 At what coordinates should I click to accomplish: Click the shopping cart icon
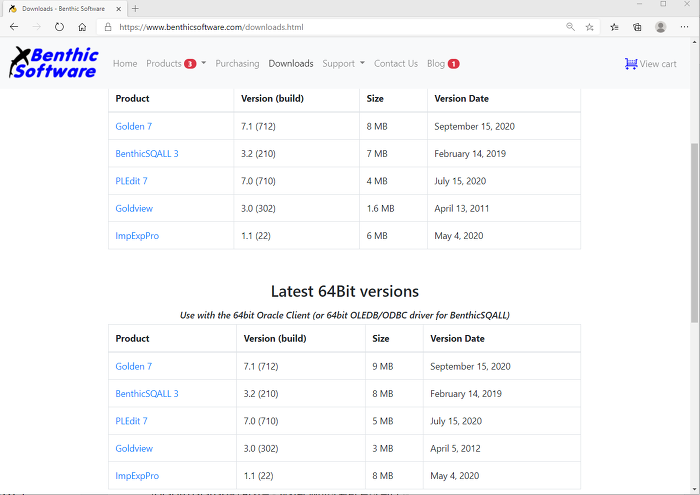pyautogui.click(x=631, y=64)
